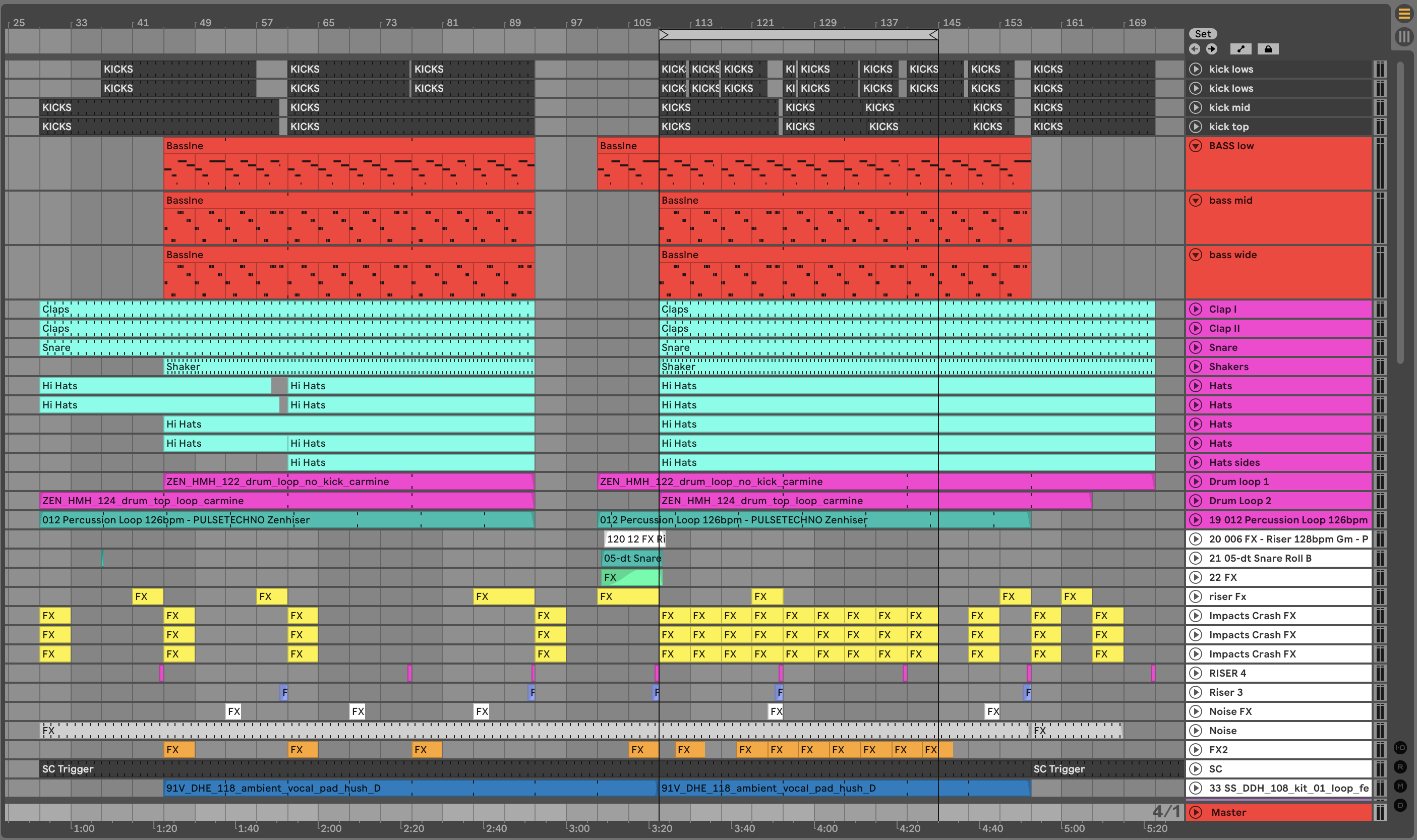Fold the kick mid track via its play icon

point(1196,107)
